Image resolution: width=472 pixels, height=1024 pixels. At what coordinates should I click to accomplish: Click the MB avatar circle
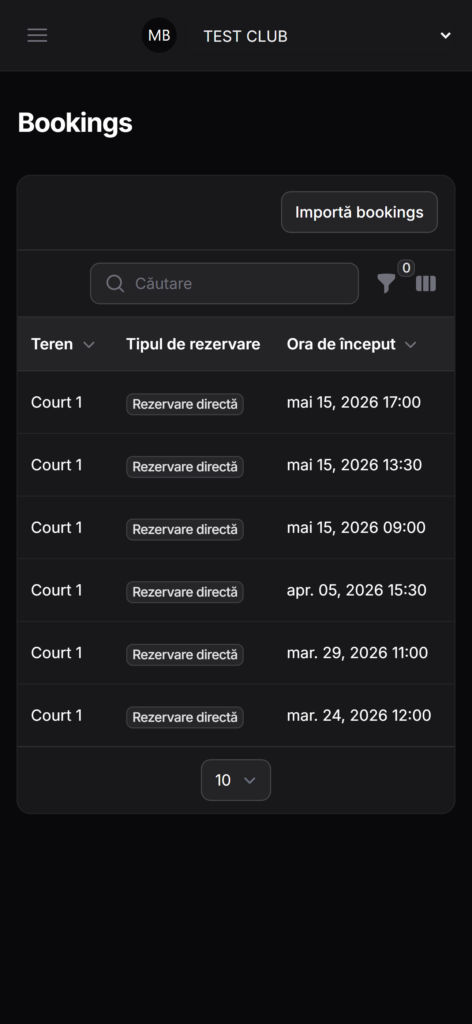point(159,35)
